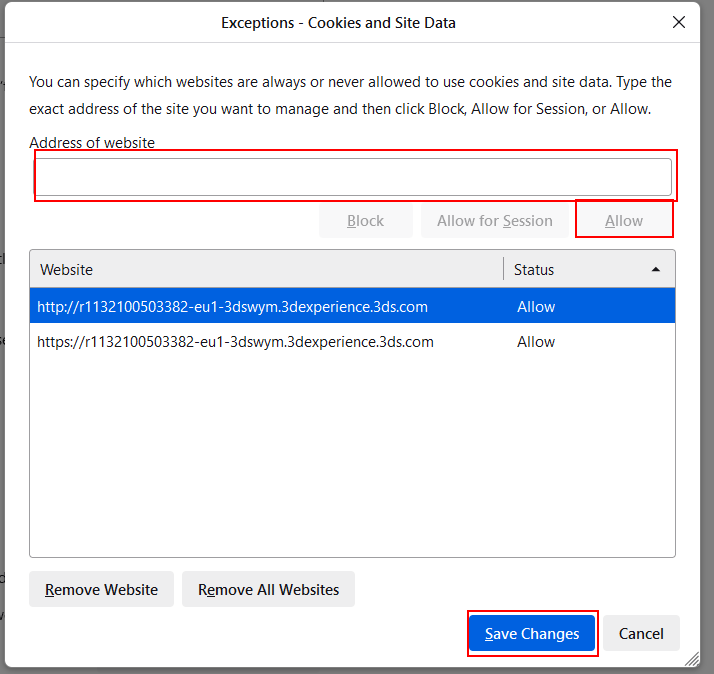The width and height of the screenshot is (714, 674).
Task: Toggle the sort arrow in Status column
Action: point(656,269)
